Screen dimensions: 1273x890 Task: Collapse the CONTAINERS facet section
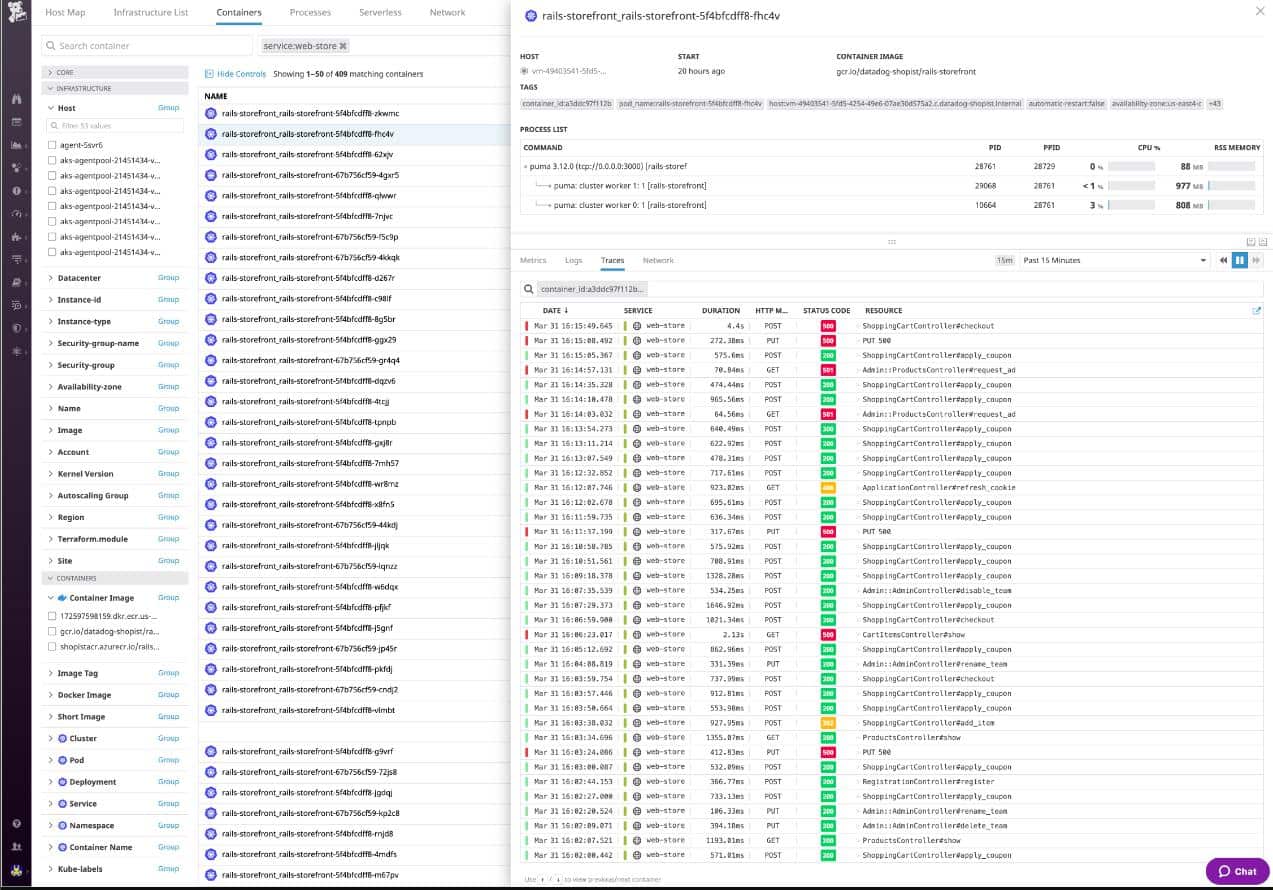coord(115,578)
